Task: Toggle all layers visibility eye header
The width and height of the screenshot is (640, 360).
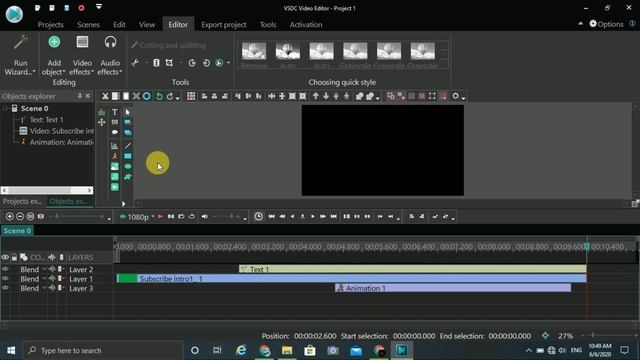Action: (5, 258)
